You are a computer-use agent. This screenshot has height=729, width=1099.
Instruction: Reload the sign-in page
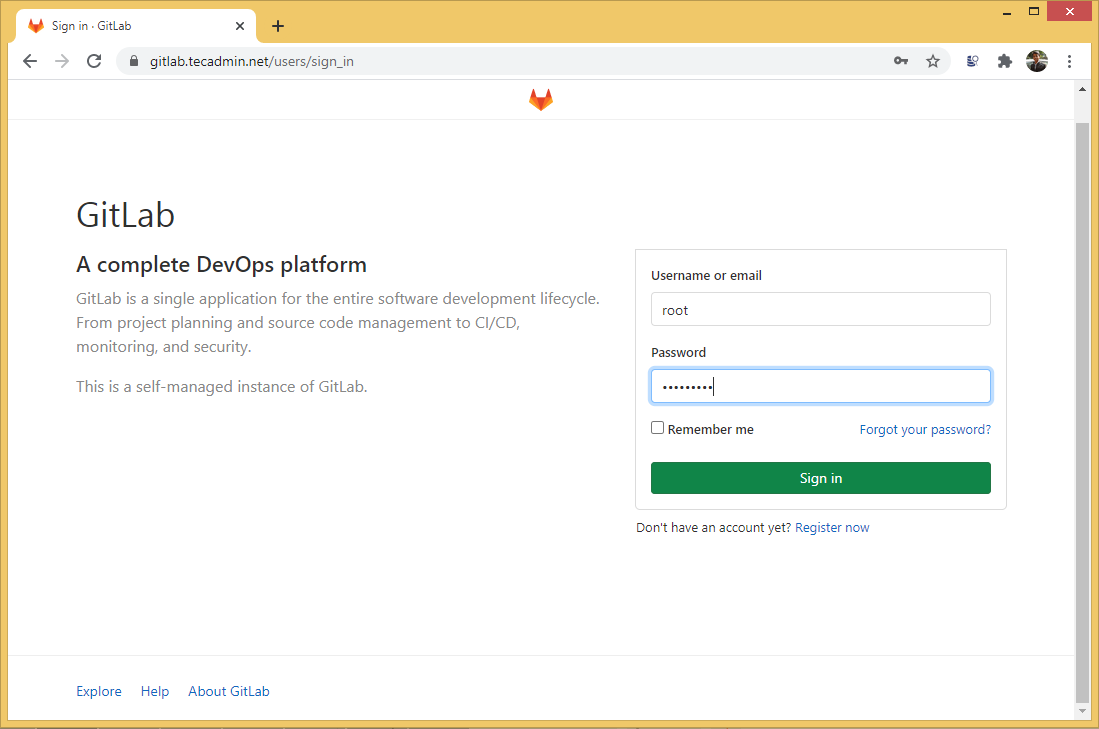[x=94, y=61]
